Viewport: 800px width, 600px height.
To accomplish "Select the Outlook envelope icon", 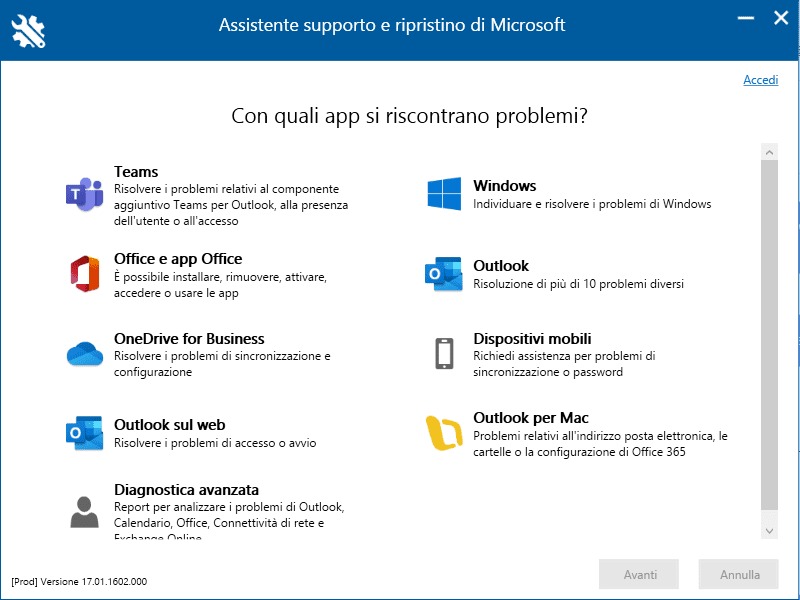I will (444, 274).
